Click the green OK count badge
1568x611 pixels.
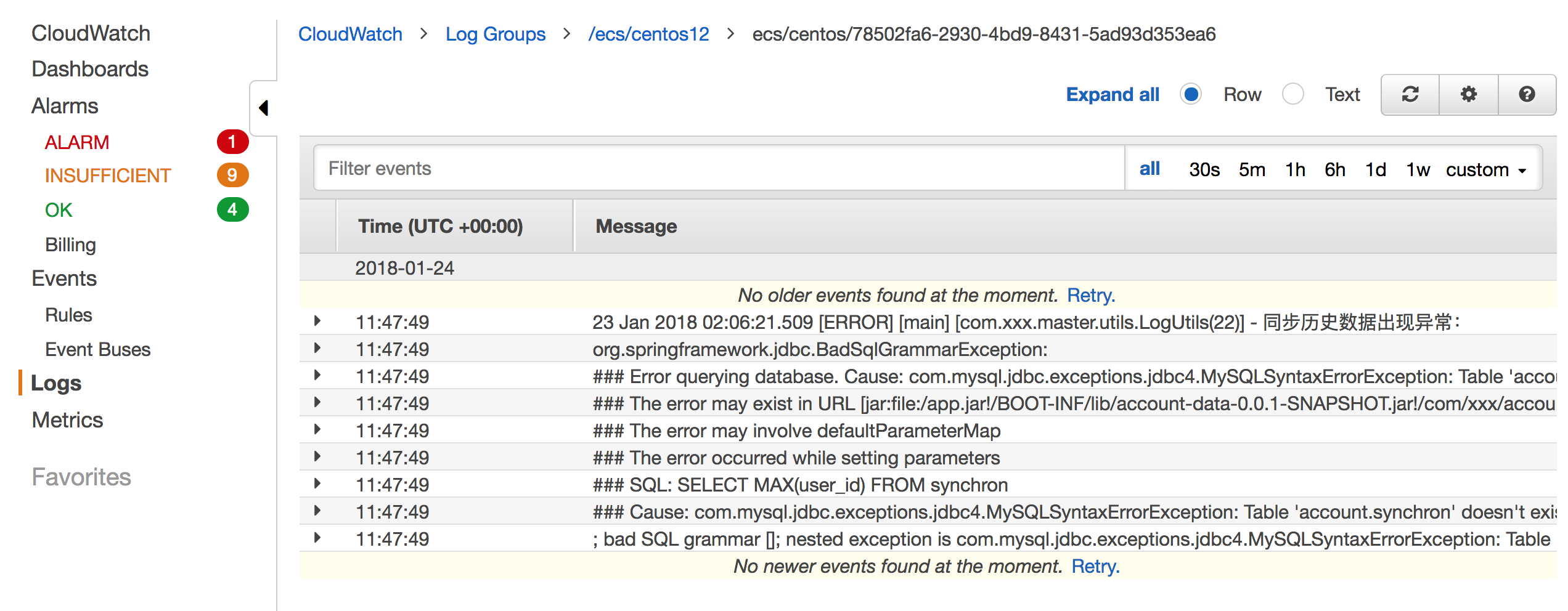coord(232,209)
